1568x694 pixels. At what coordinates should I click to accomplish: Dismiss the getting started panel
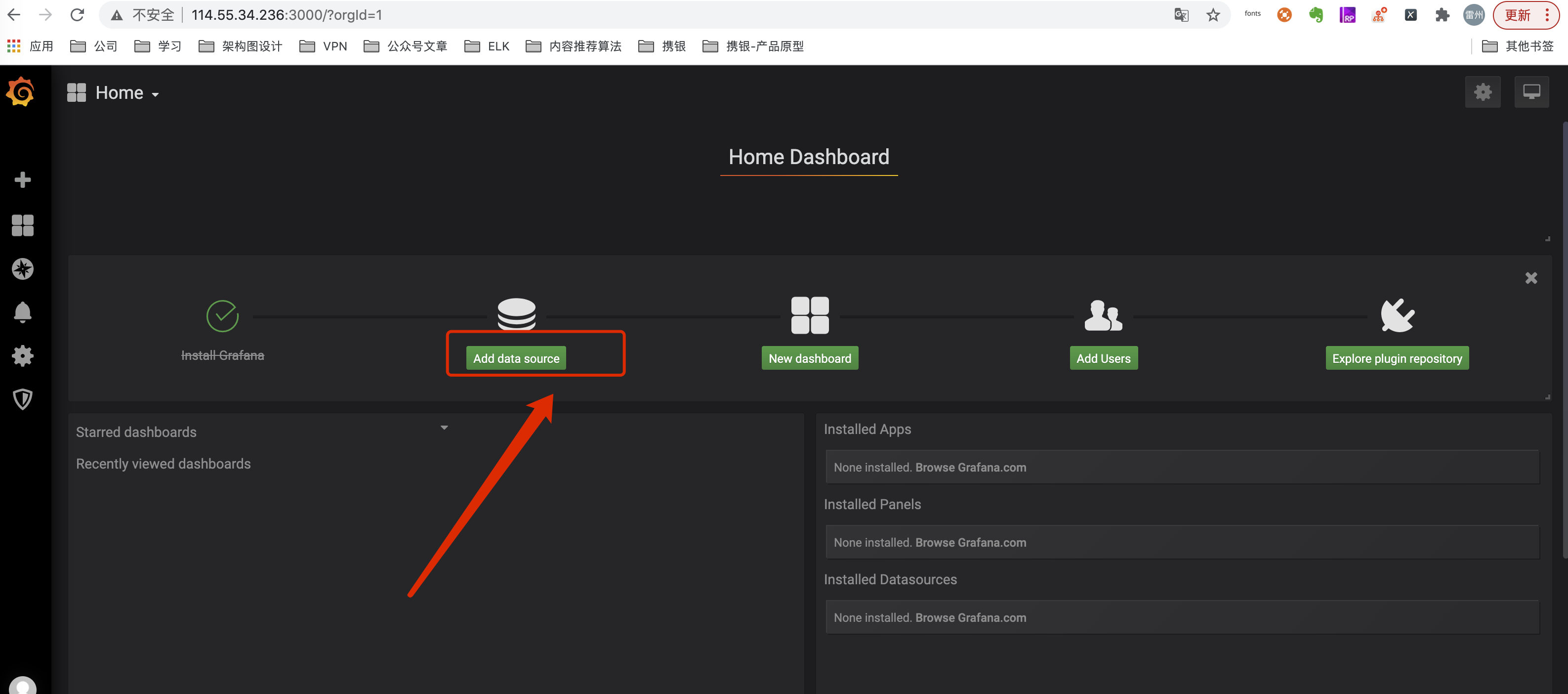(1531, 278)
